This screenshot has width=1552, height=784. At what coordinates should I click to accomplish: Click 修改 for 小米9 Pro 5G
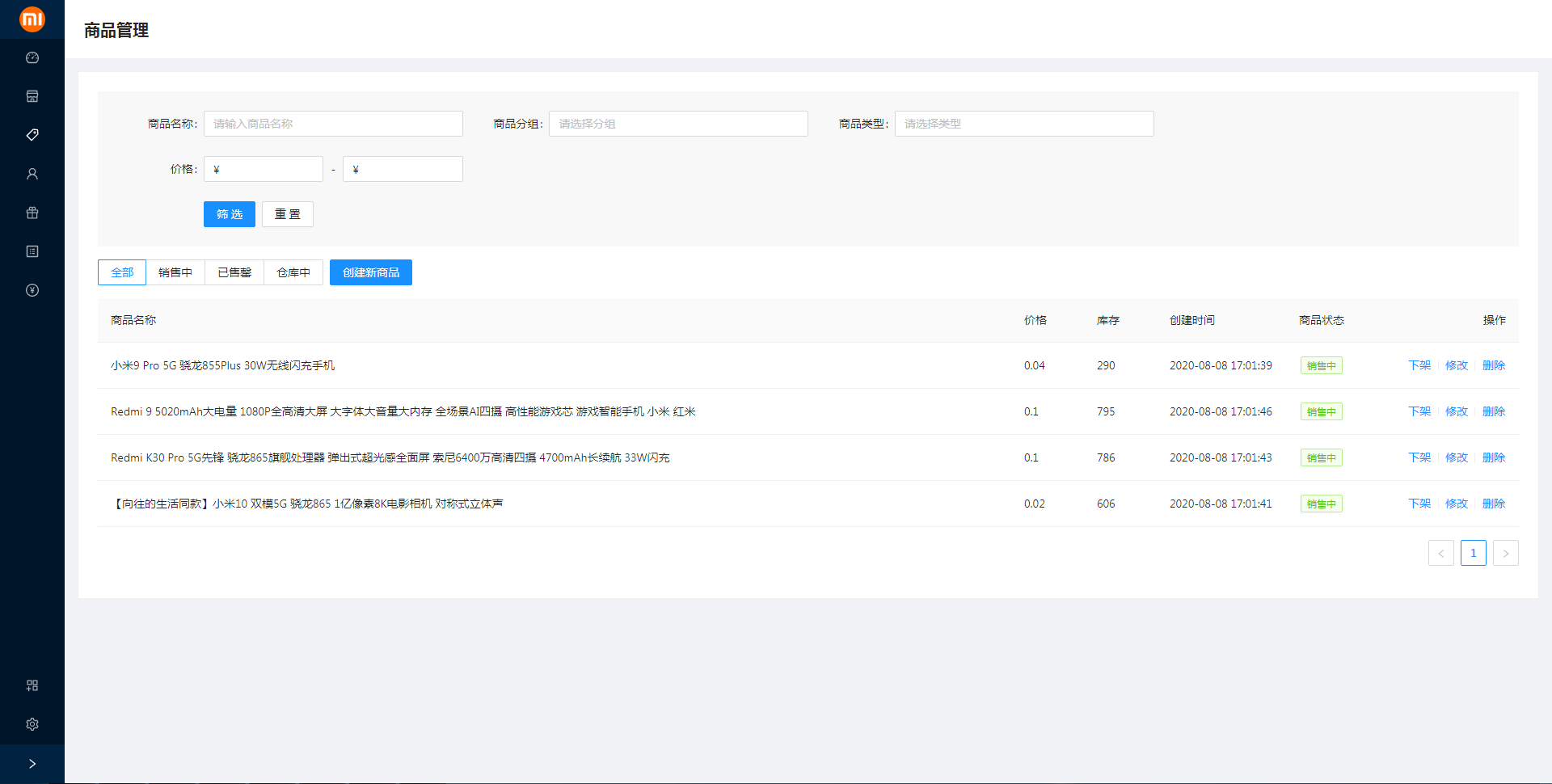[1457, 365]
